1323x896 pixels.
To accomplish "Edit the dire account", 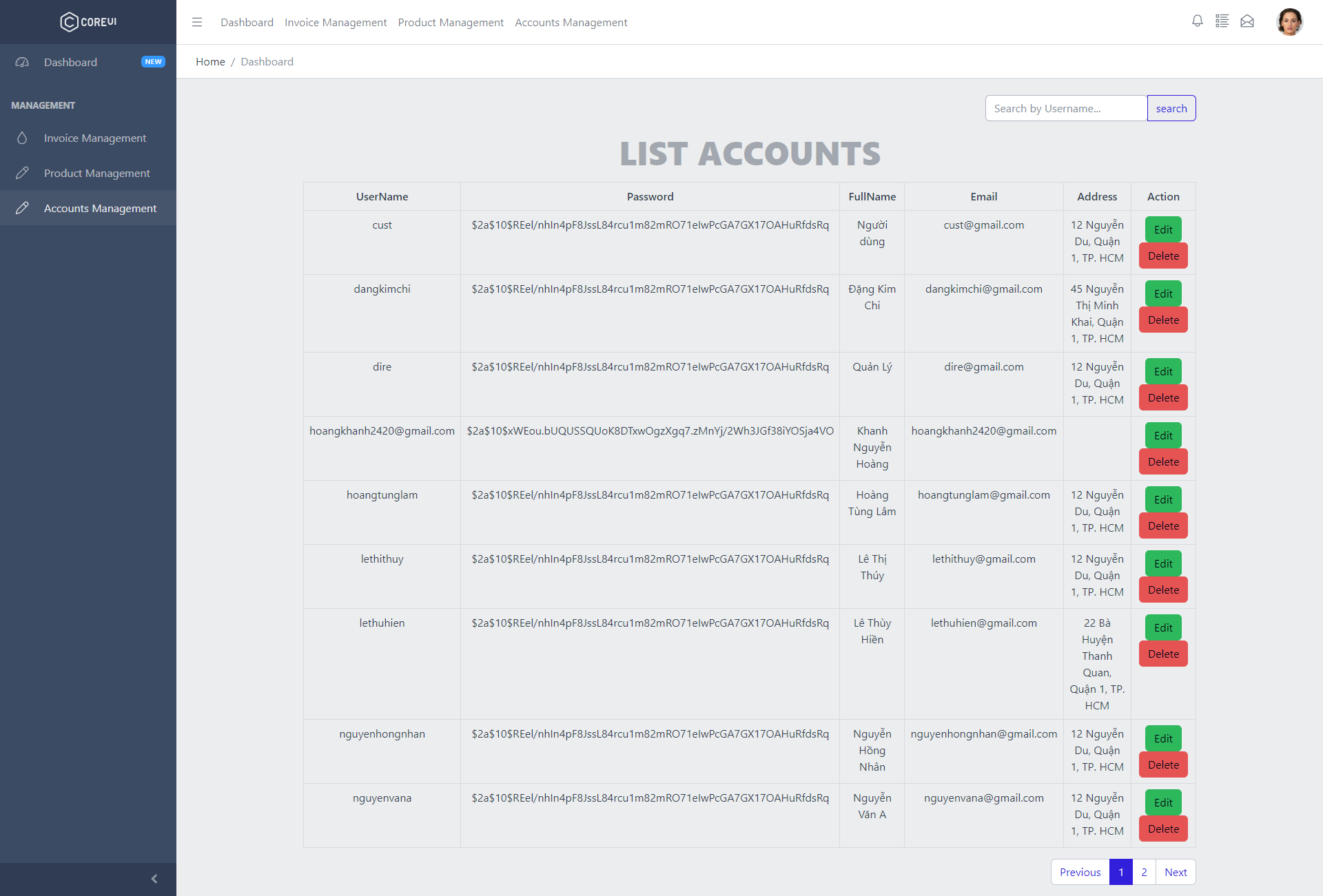I will tap(1163, 371).
